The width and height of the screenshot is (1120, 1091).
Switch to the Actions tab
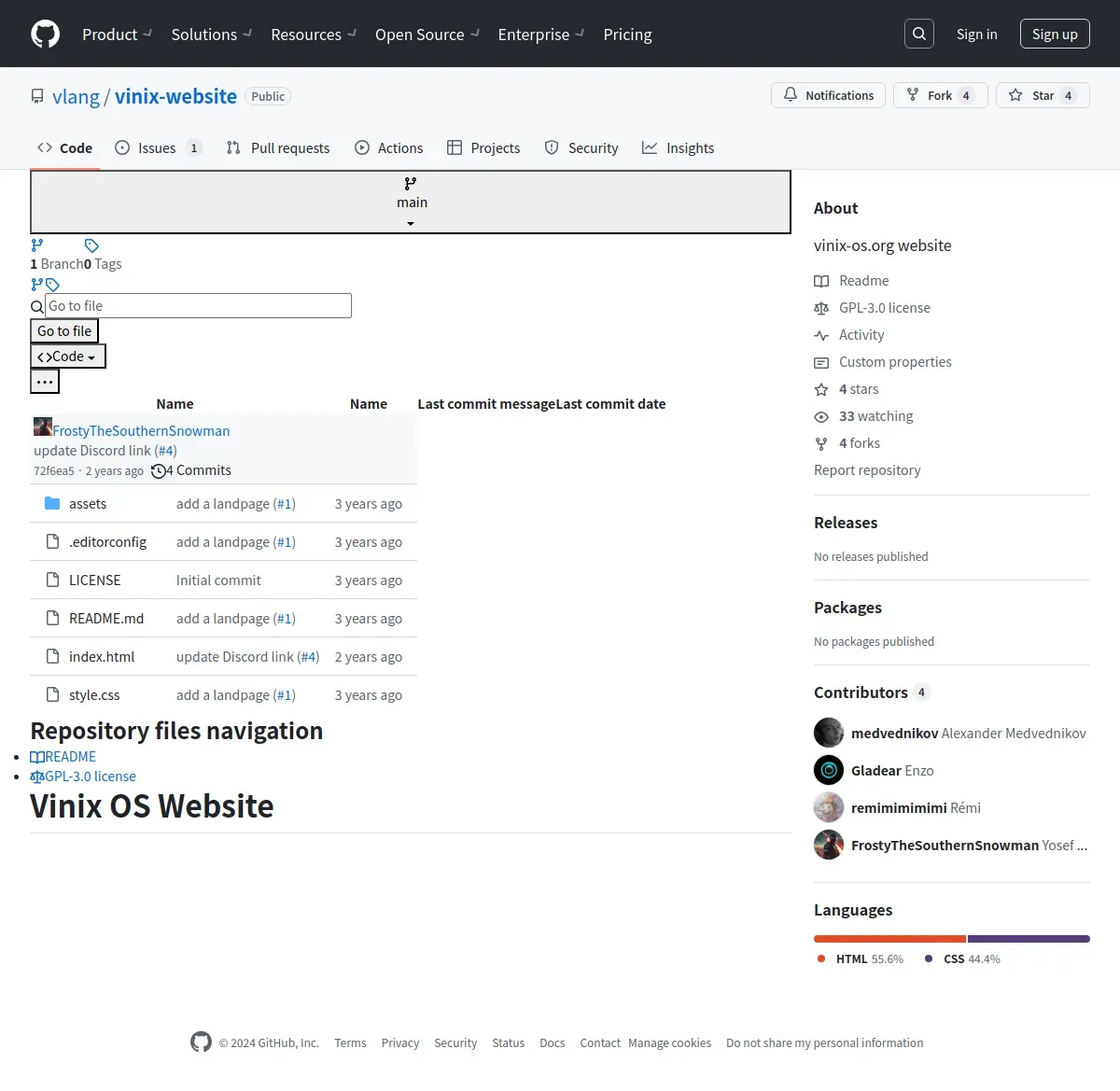tap(389, 147)
